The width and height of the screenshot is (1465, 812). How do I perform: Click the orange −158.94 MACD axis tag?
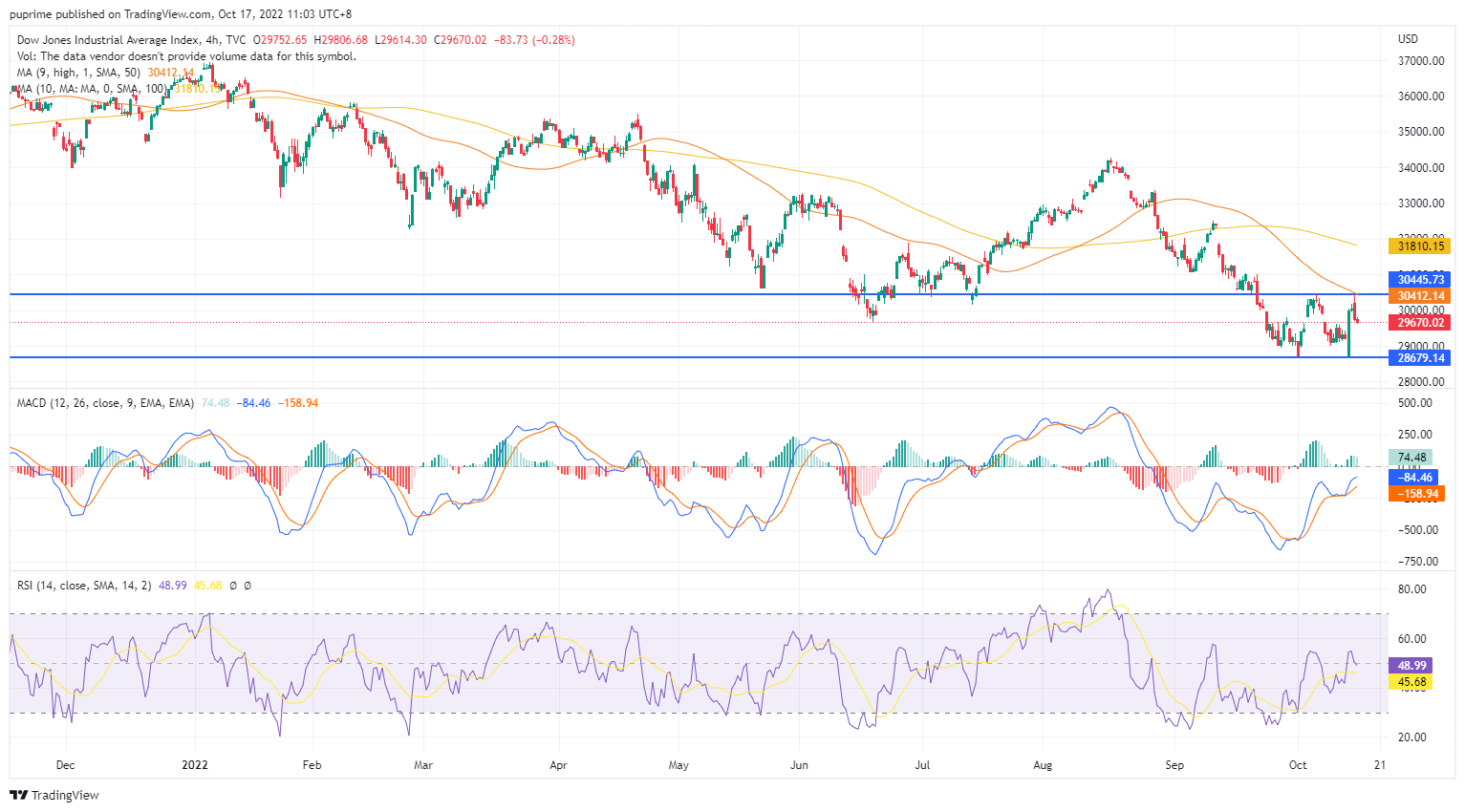point(1415,494)
